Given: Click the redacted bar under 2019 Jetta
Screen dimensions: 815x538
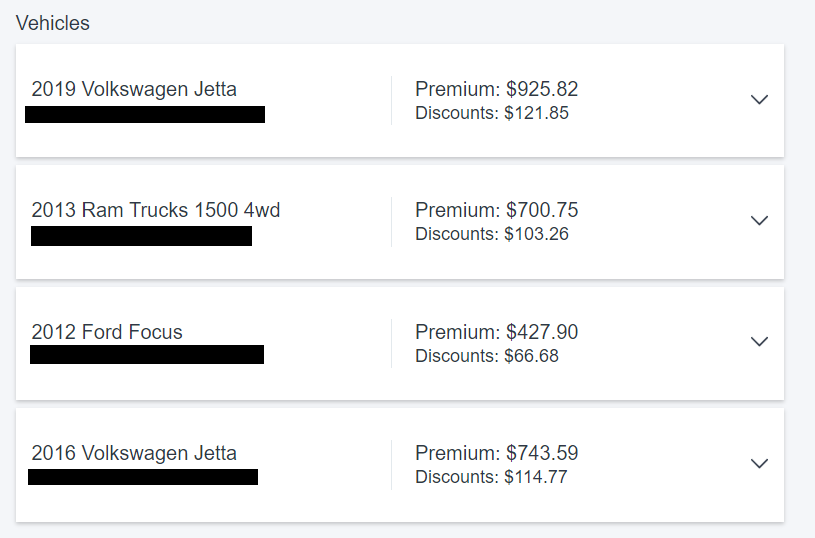Looking at the screenshot, I should [x=145, y=114].
